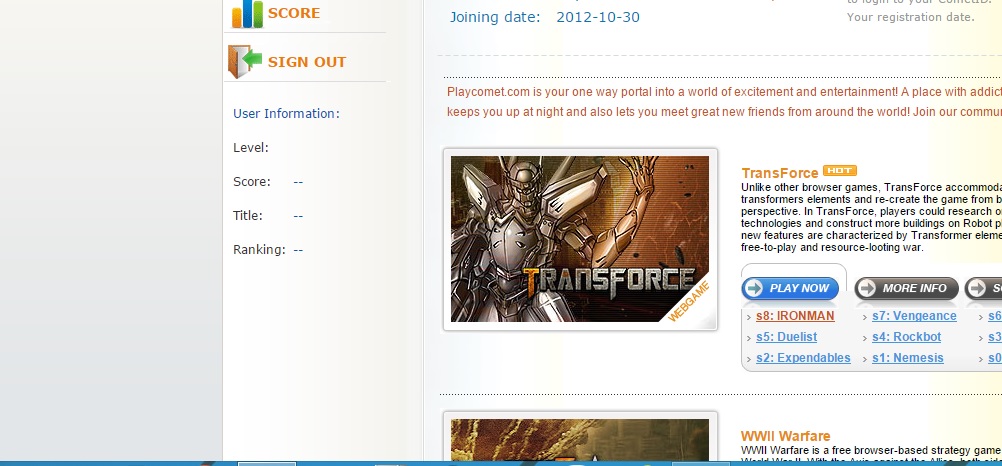Image resolution: width=1002 pixels, height=466 pixels.
Task: Select SIGN OUT in the sidebar
Action: click(x=306, y=62)
